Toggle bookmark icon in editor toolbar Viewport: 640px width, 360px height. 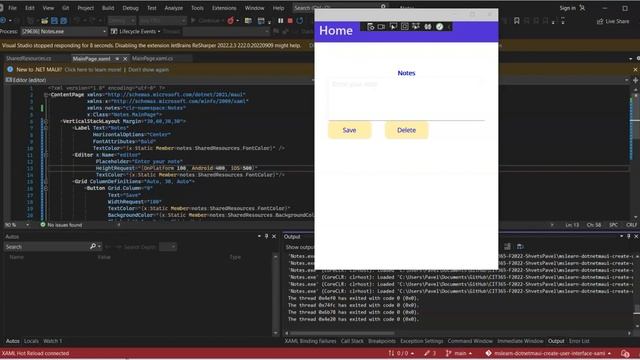tap(516, 21)
